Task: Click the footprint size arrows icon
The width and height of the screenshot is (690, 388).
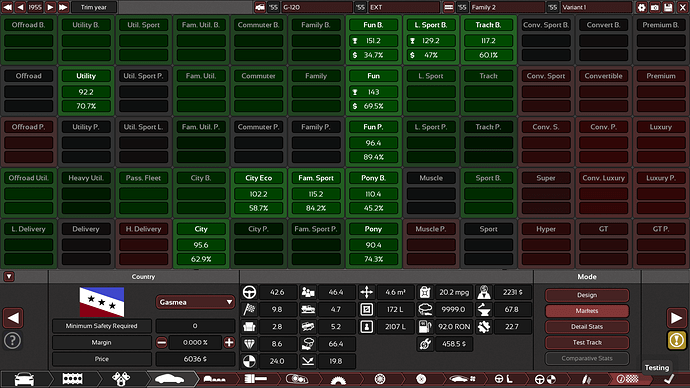Action: 367,292
